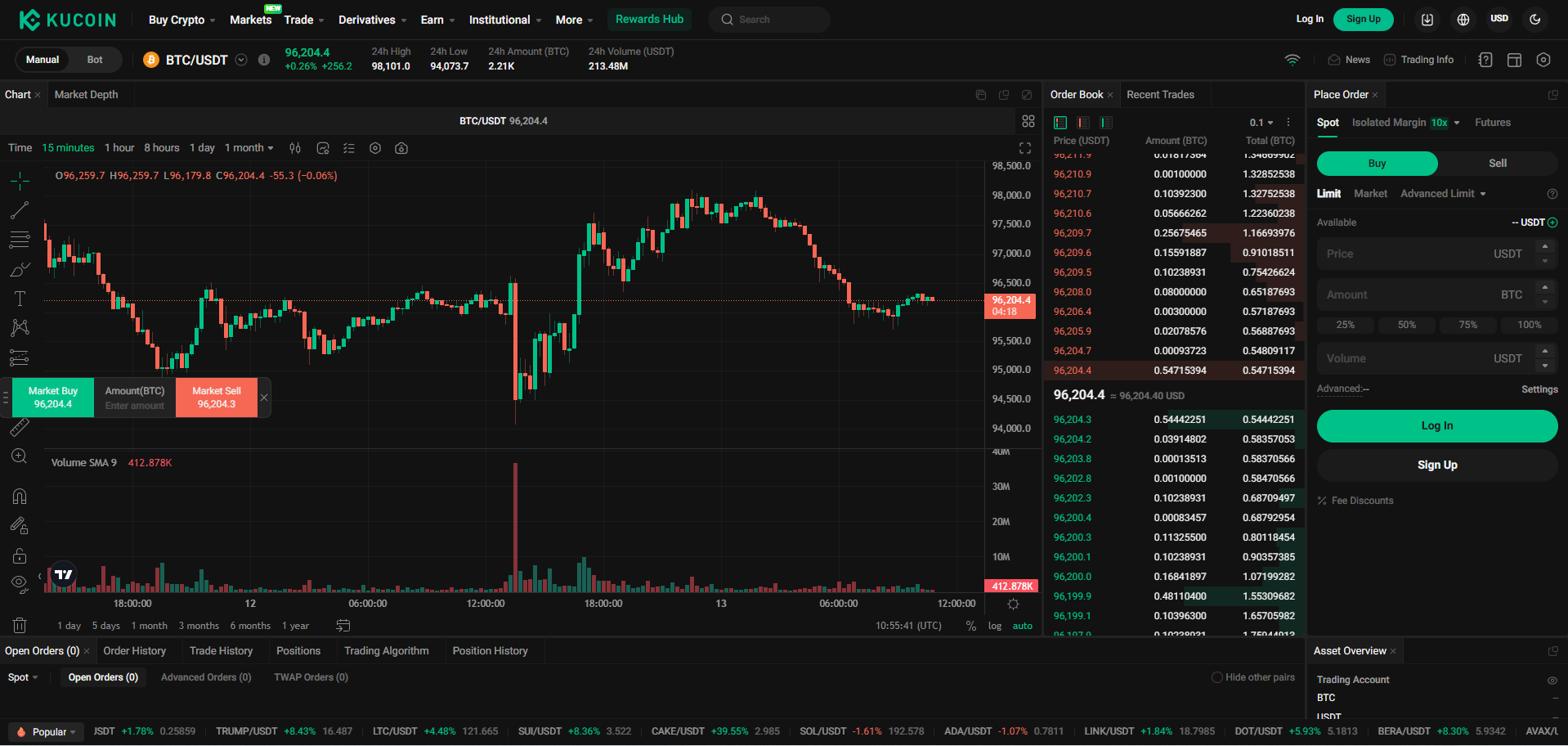Open the Fee Discounts link
Screen dimensions: 1568x746
coord(1355,501)
